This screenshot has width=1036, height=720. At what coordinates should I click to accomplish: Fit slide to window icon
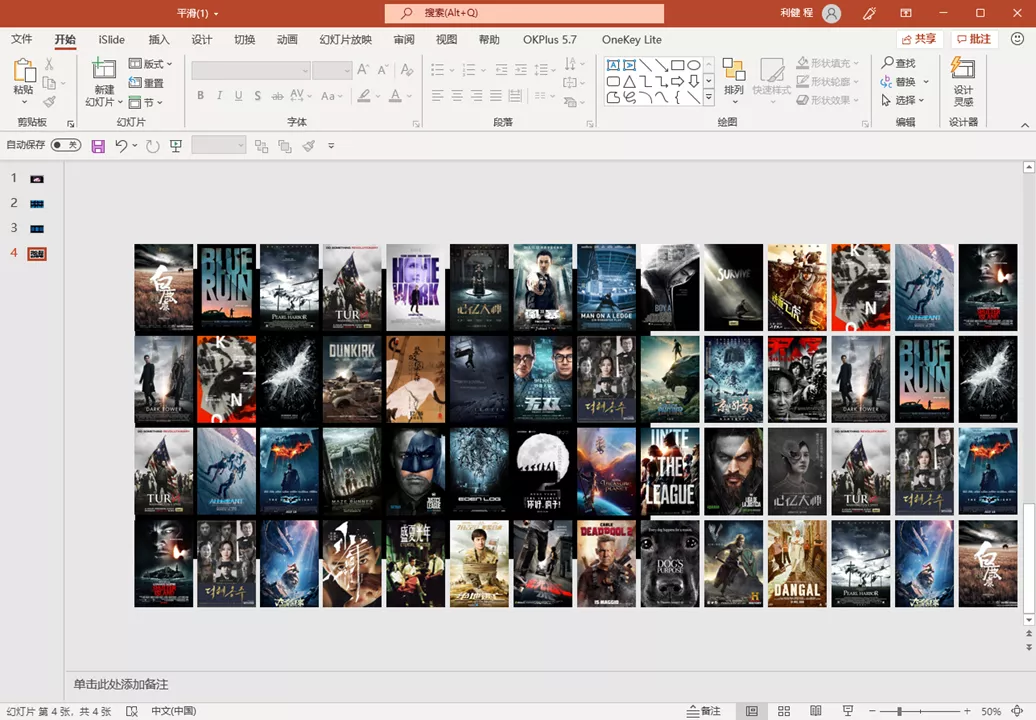(x=1018, y=711)
